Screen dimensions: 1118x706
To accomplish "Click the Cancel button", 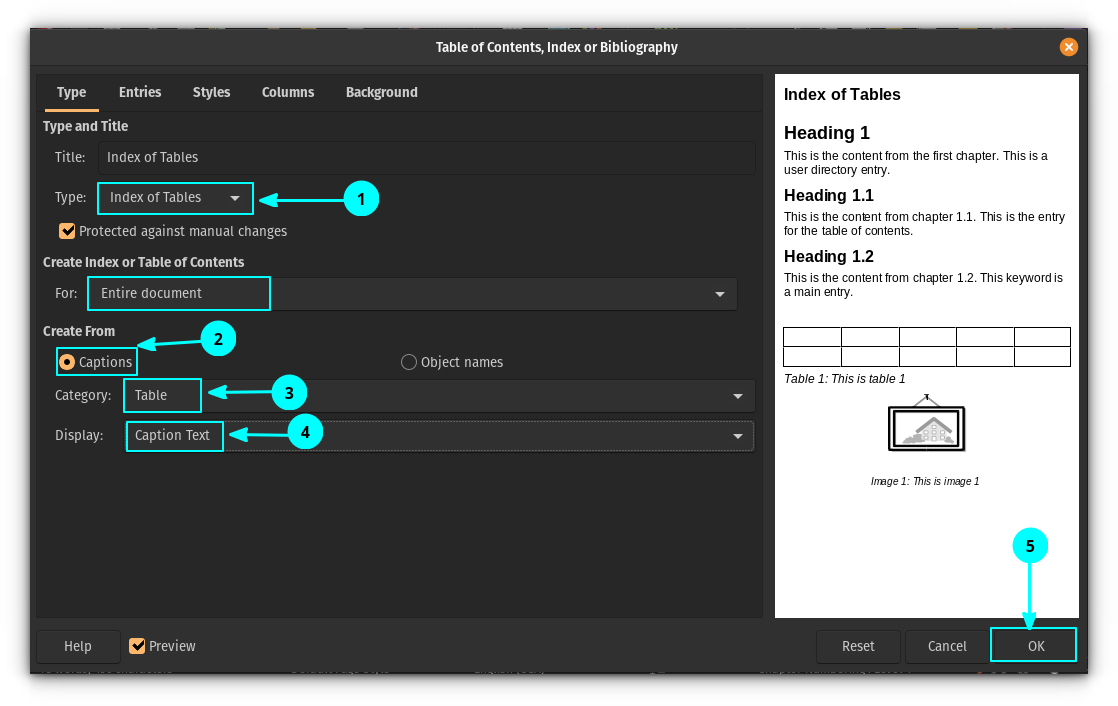I will pyautogui.click(x=946, y=646).
